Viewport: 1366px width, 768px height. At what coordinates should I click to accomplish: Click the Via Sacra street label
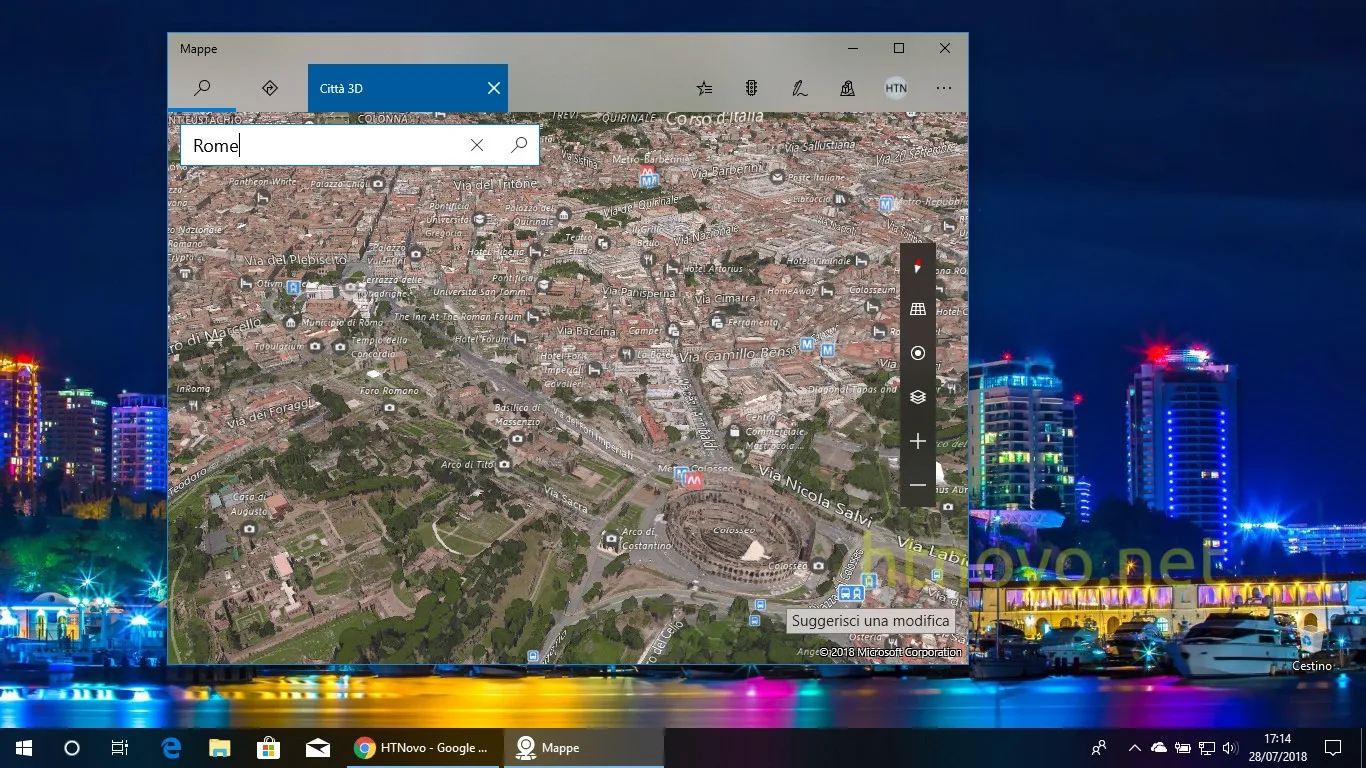[564, 499]
